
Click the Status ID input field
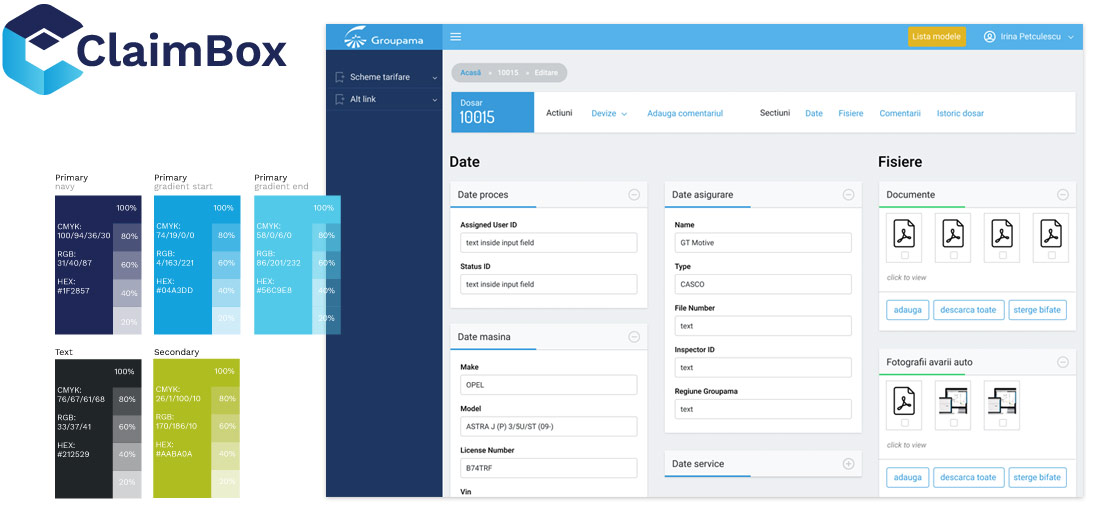pyautogui.click(x=548, y=285)
